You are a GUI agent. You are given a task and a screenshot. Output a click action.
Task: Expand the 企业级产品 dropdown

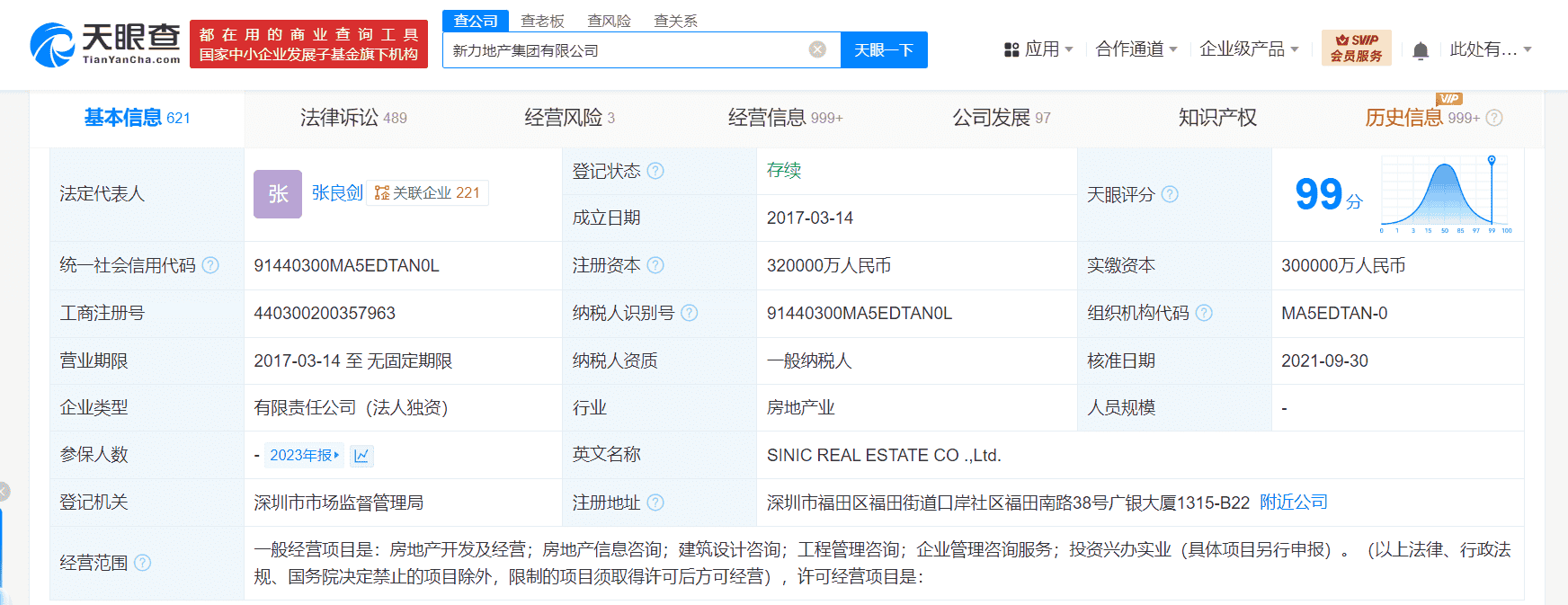coord(1248,49)
